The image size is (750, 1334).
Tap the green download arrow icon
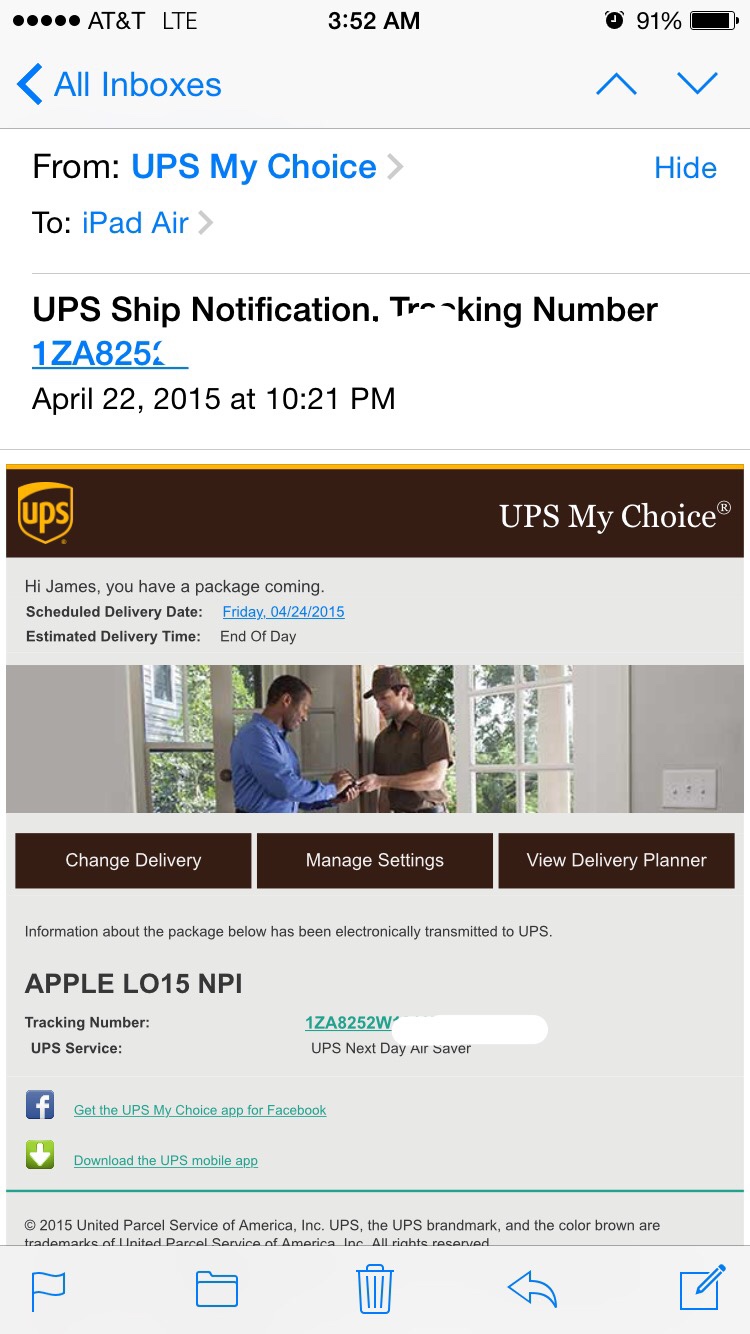pyautogui.click(x=40, y=1155)
